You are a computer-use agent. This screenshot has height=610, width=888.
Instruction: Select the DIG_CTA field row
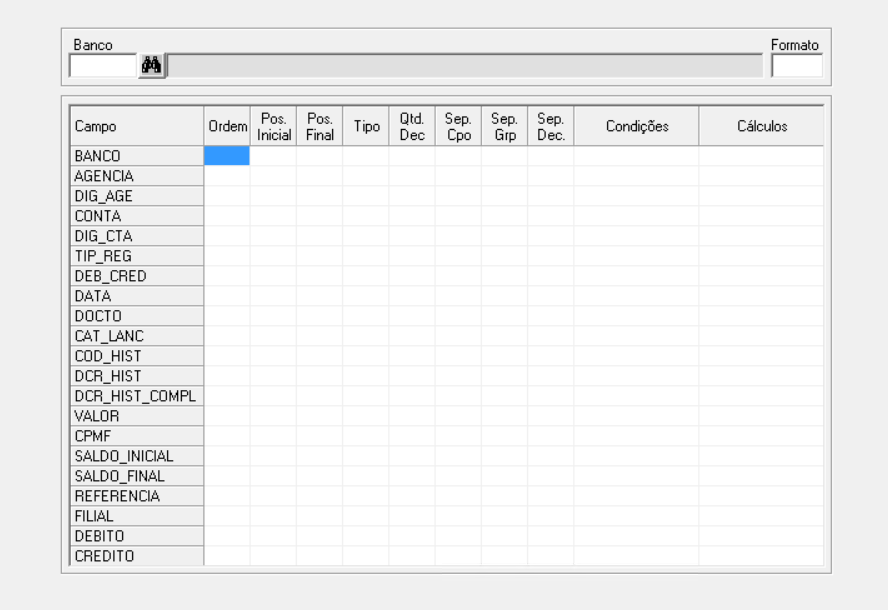[136, 236]
